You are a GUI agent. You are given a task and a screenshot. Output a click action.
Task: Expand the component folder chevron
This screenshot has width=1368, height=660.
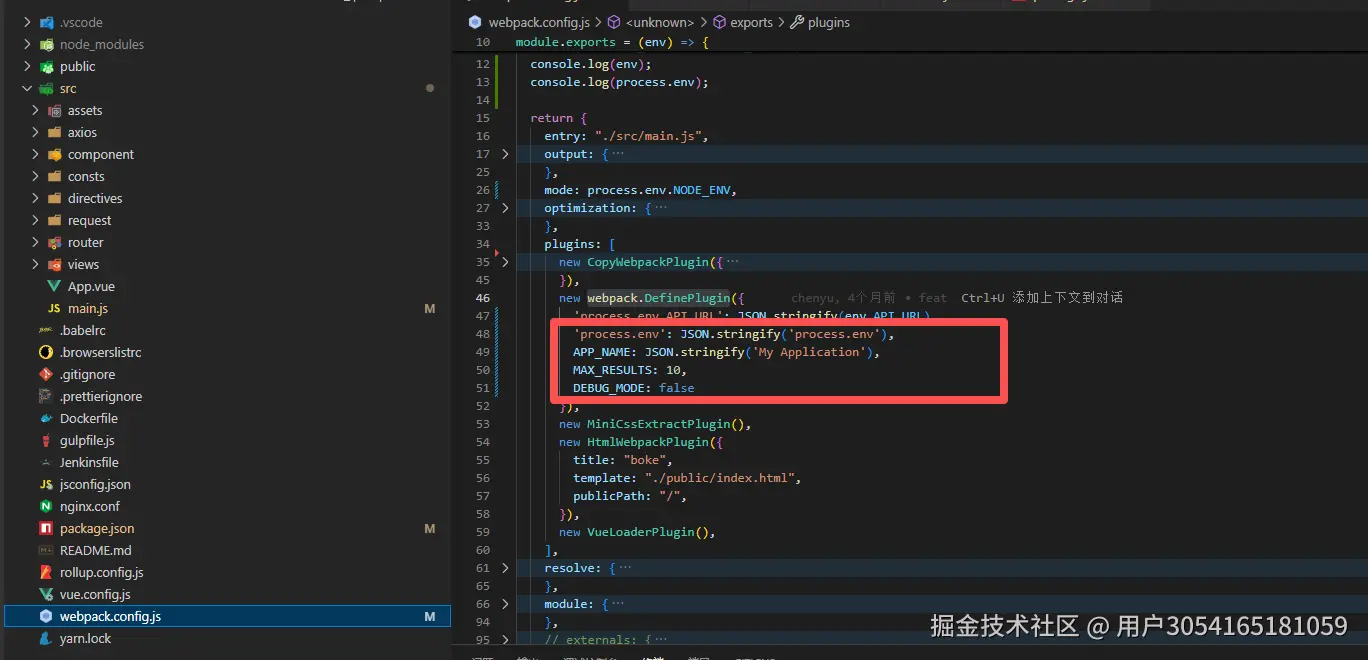[x=35, y=154]
